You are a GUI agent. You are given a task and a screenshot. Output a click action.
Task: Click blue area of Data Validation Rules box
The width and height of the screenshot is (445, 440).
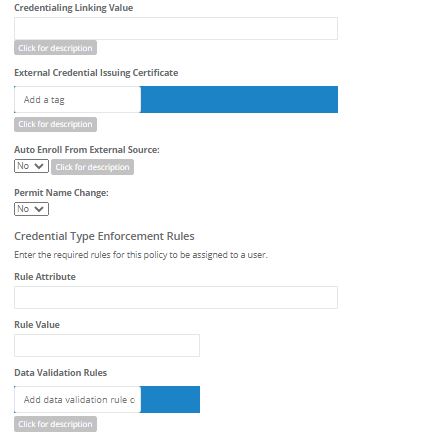pyautogui.click(x=170, y=400)
